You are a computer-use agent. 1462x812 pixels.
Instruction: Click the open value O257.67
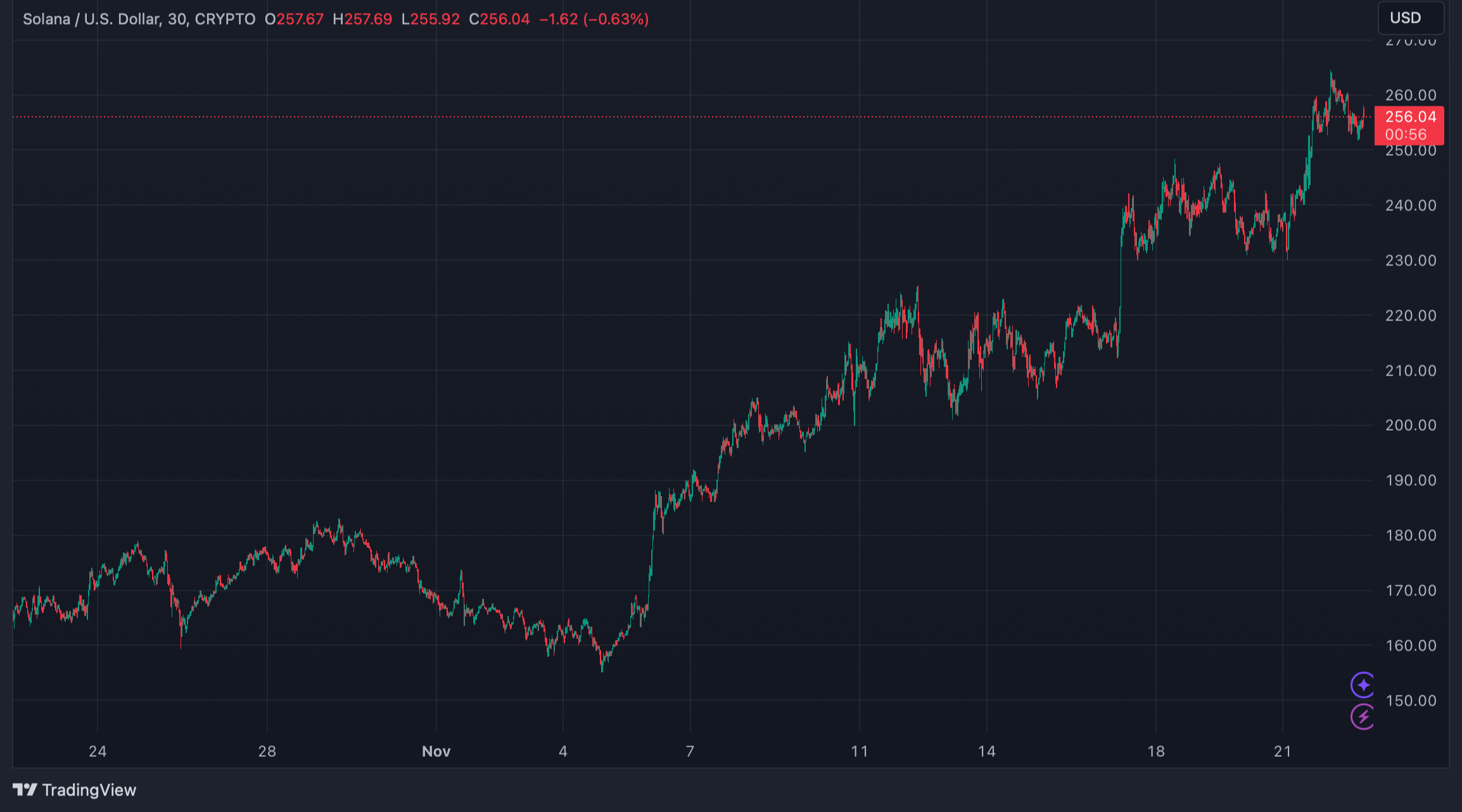click(x=294, y=19)
